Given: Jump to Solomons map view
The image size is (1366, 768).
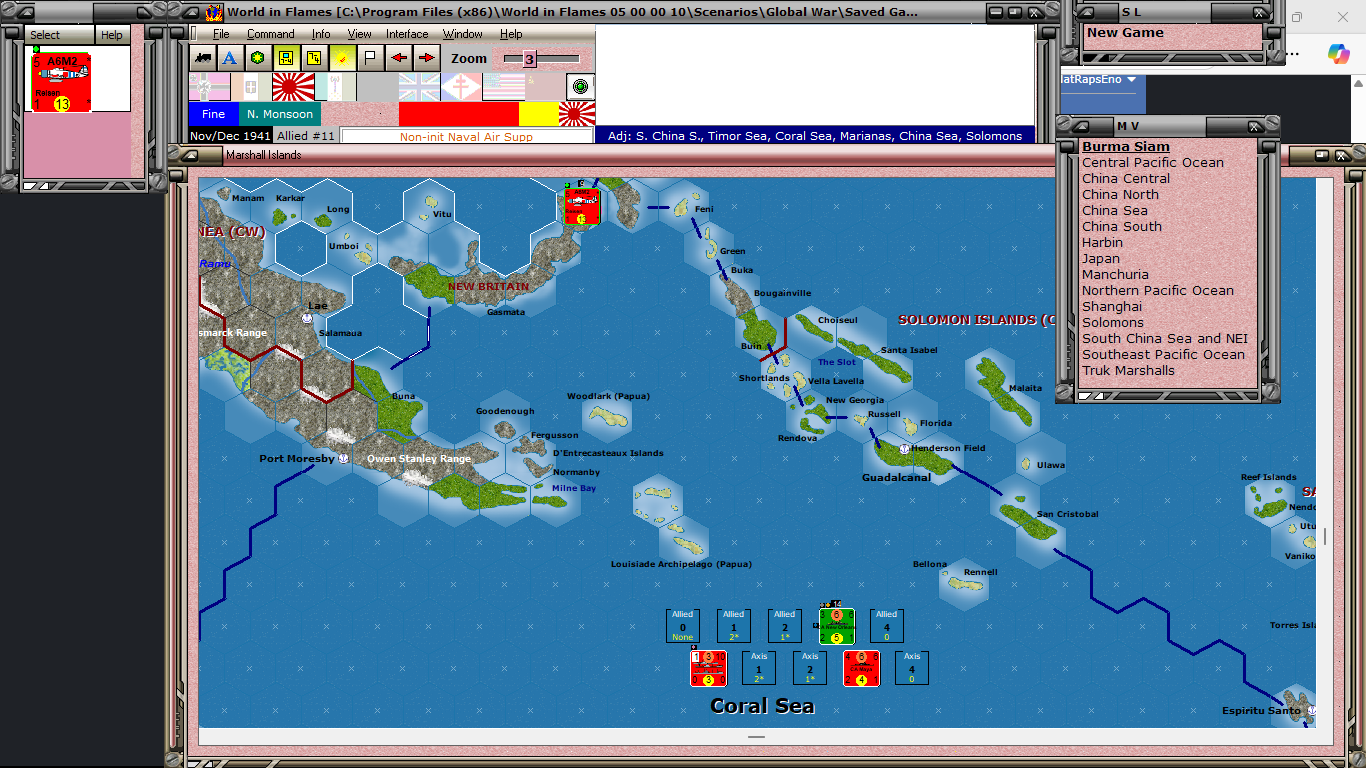Looking at the screenshot, I should pyautogui.click(x=1112, y=323).
